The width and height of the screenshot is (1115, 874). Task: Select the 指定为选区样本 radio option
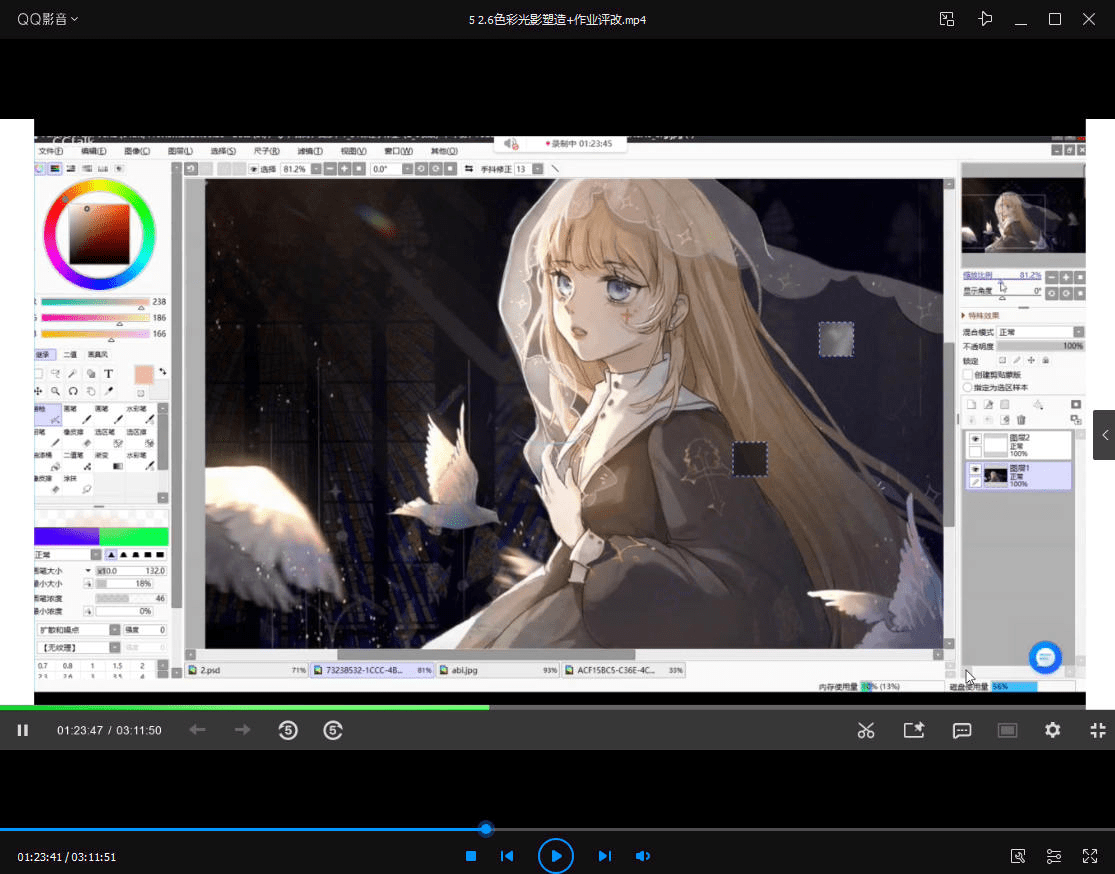968,388
